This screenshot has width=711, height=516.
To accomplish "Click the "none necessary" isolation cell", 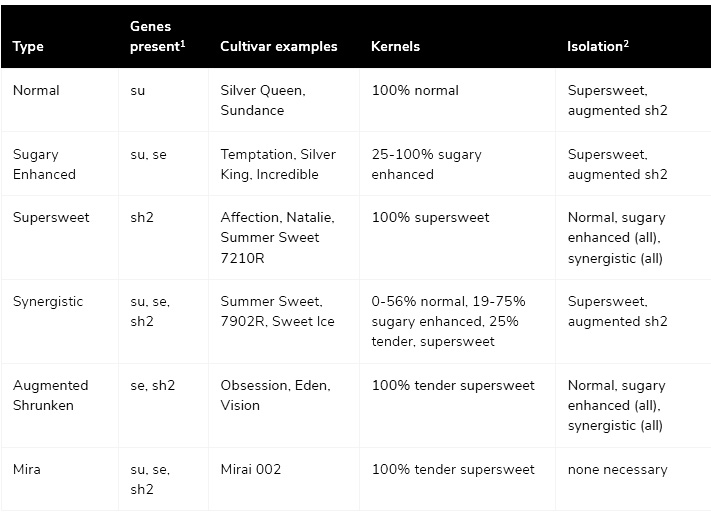I will click(617, 469).
